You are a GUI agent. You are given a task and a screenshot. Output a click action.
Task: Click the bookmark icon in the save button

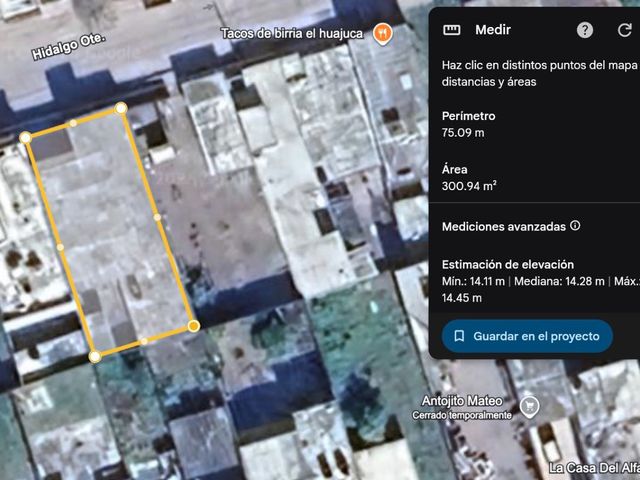click(459, 336)
